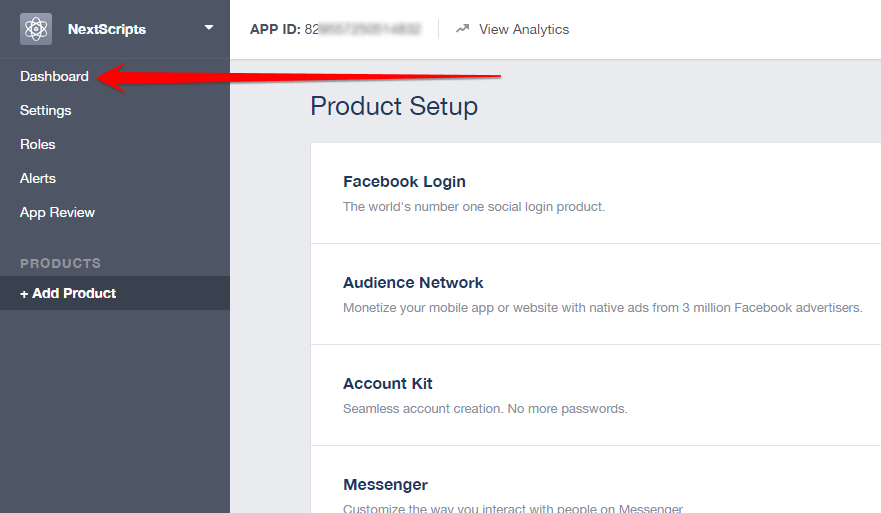Click the 'Monetize your mobile app' description
This screenshot has width=881, height=513.
[x=602, y=308]
